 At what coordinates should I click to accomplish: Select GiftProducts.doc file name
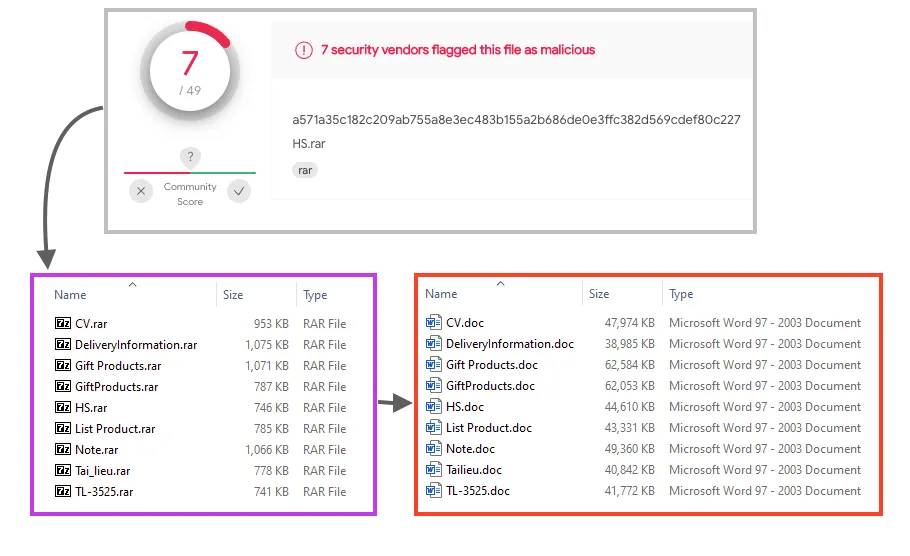click(x=490, y=385)
